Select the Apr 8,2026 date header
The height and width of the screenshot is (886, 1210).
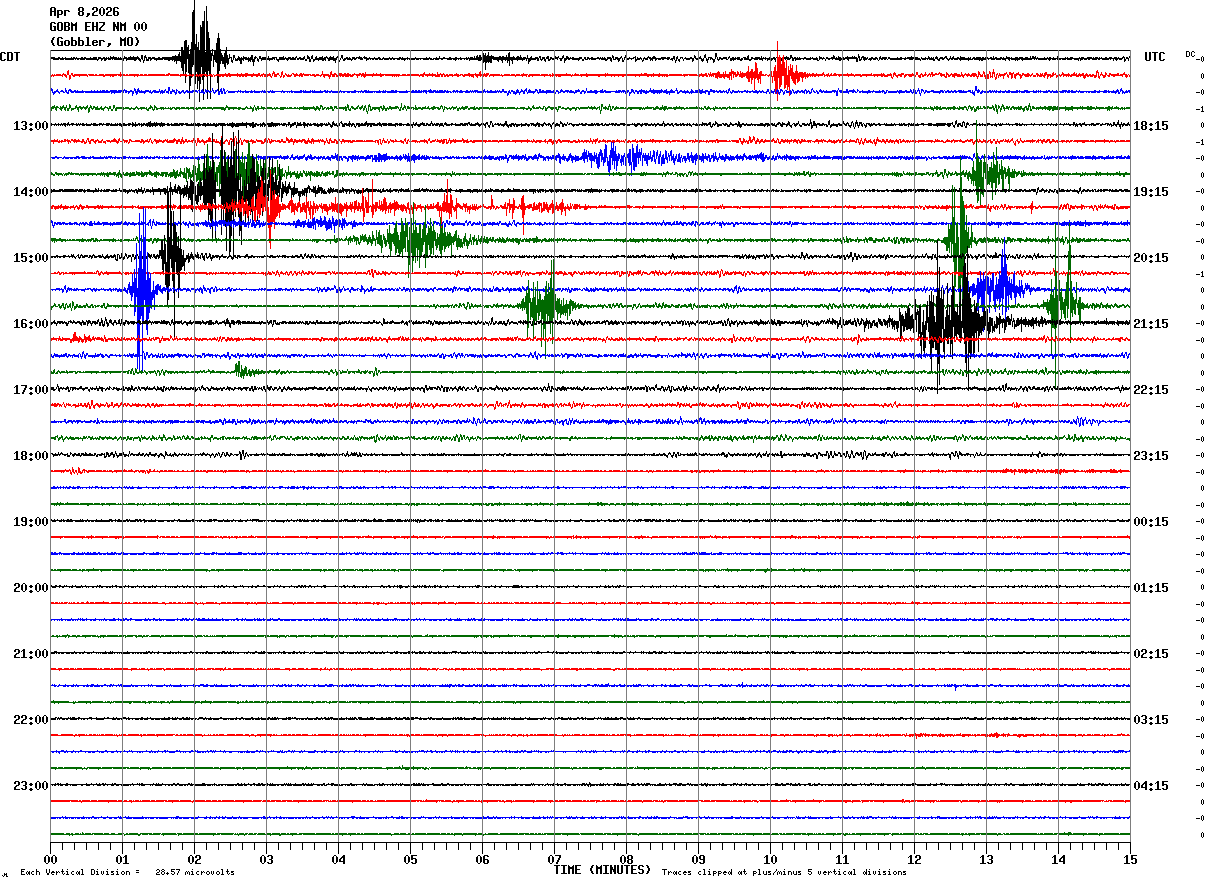click(84, 12)
